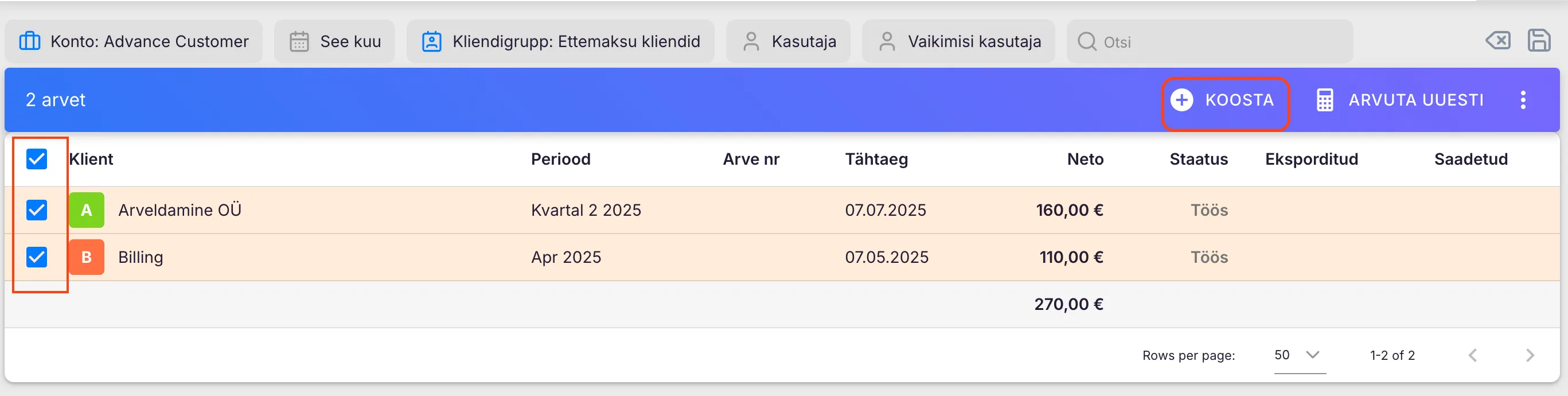Uncheck the Billing row checkbox

37,257
